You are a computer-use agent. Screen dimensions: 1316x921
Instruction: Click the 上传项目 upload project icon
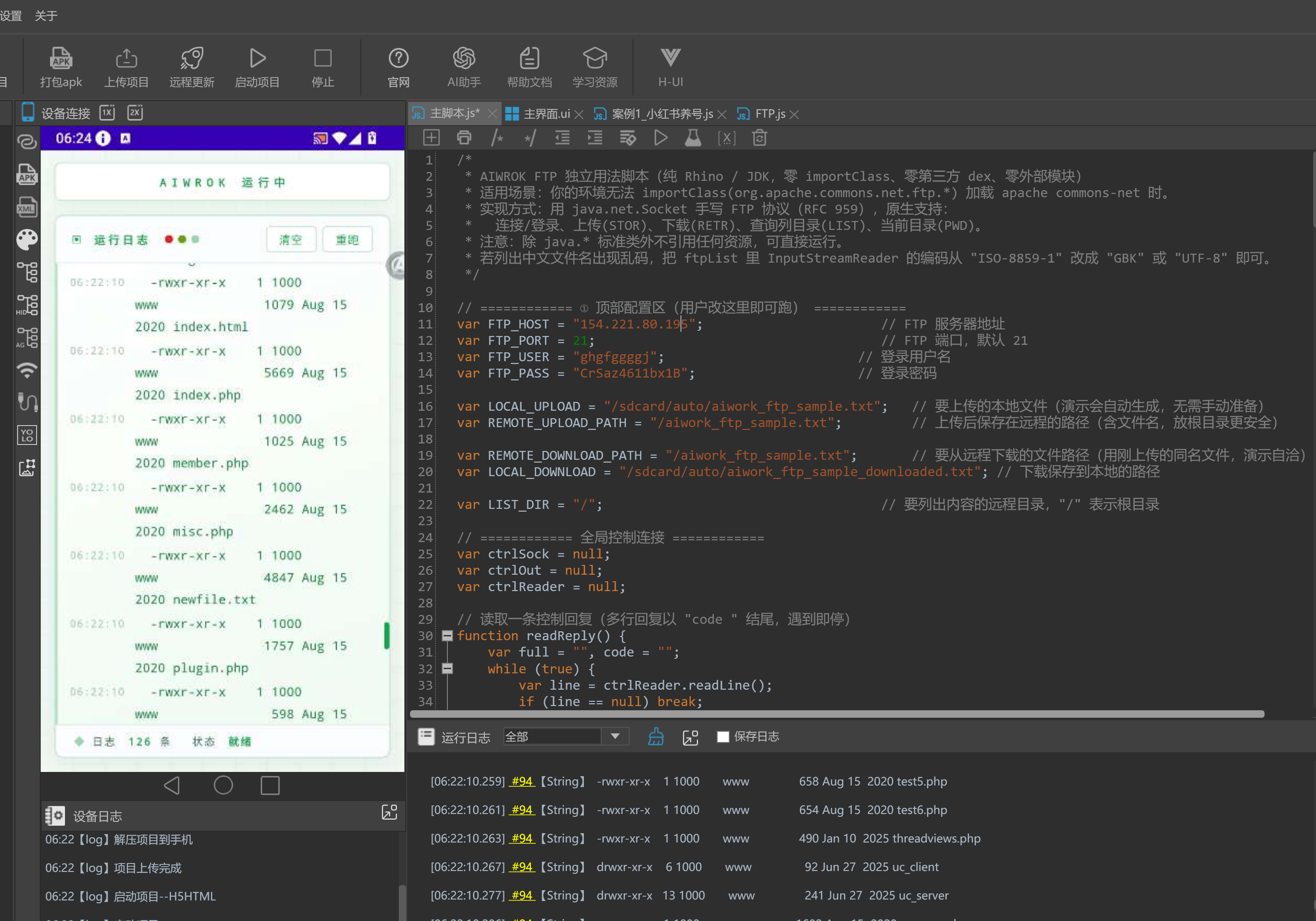point(126,67)
